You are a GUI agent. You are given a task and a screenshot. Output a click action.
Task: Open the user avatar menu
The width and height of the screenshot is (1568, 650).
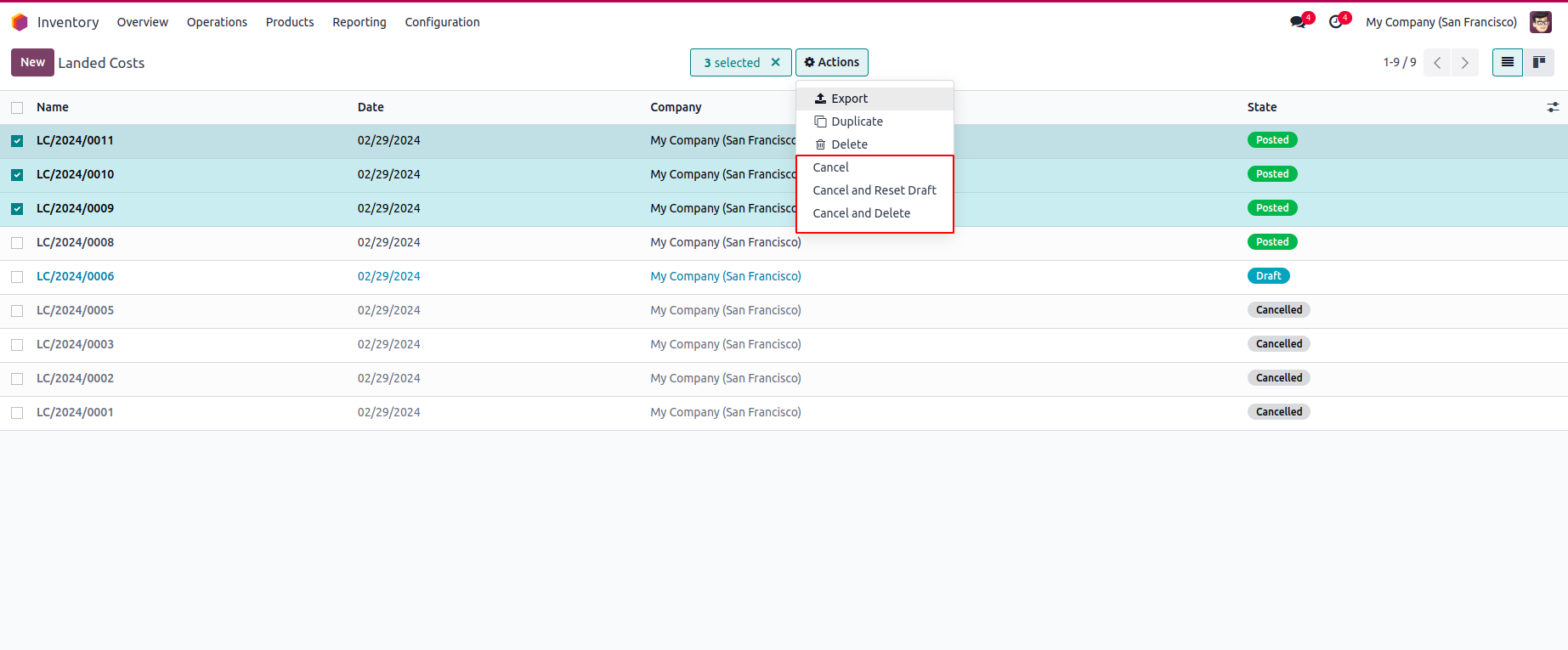pos(1541,22)
